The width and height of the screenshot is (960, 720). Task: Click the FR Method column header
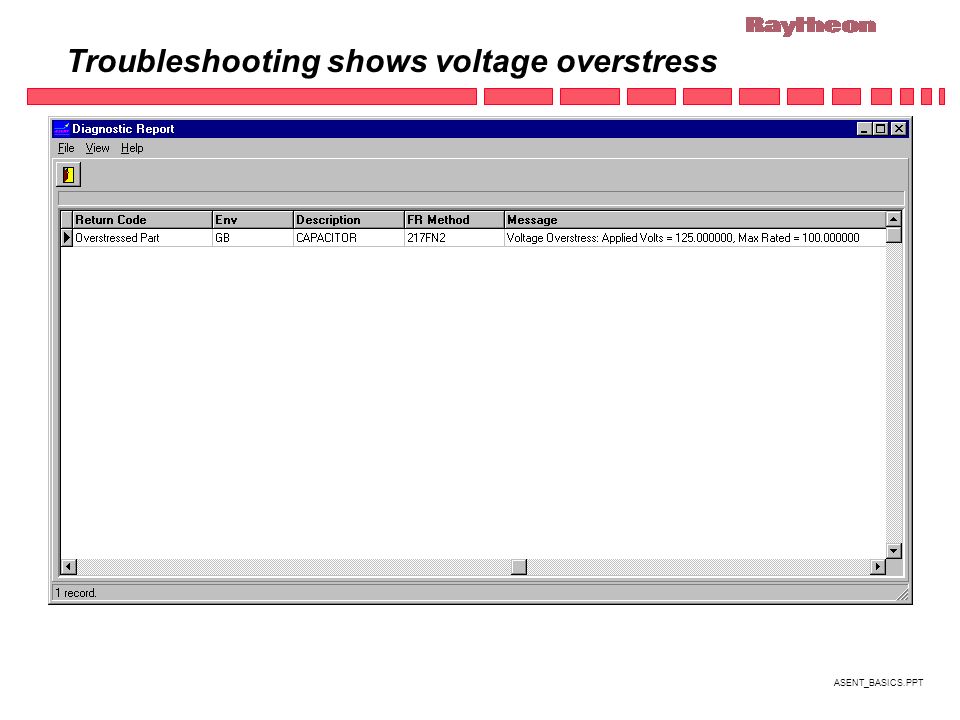454,220
